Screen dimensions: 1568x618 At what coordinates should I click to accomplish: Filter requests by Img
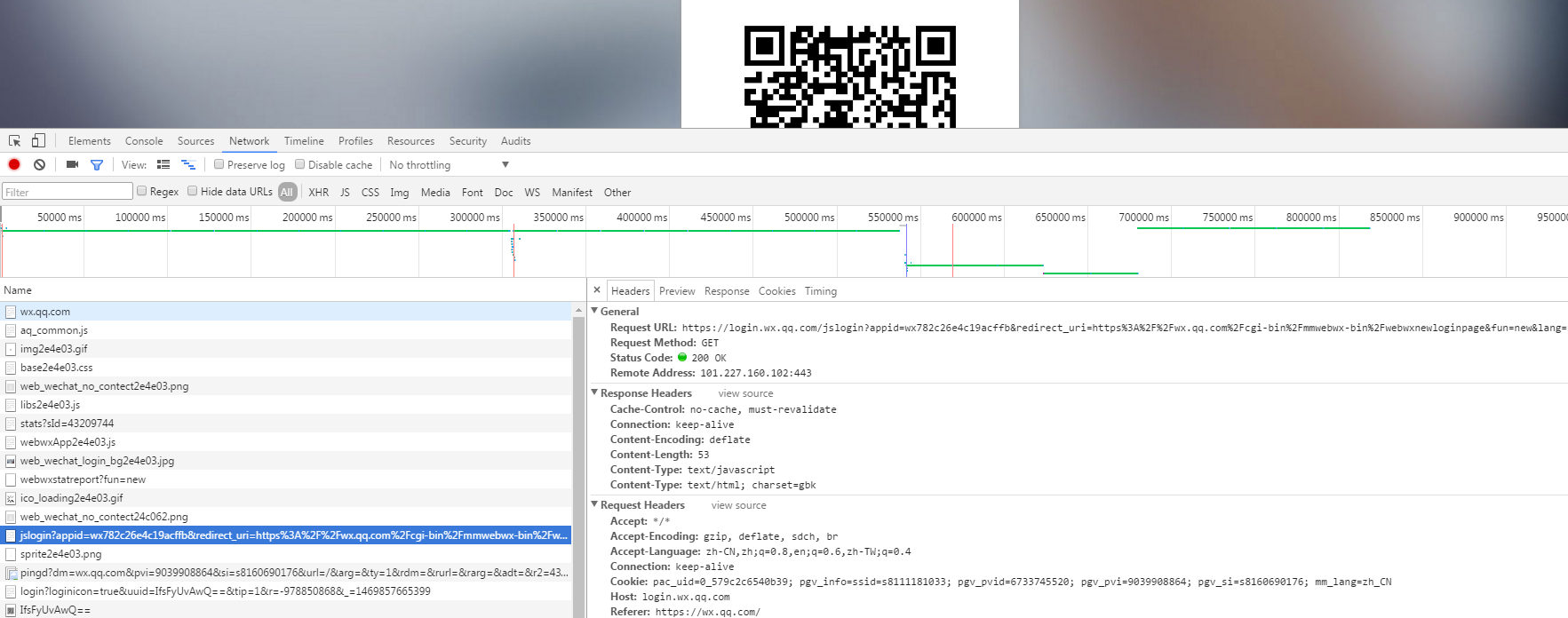[x=400, y=193]
